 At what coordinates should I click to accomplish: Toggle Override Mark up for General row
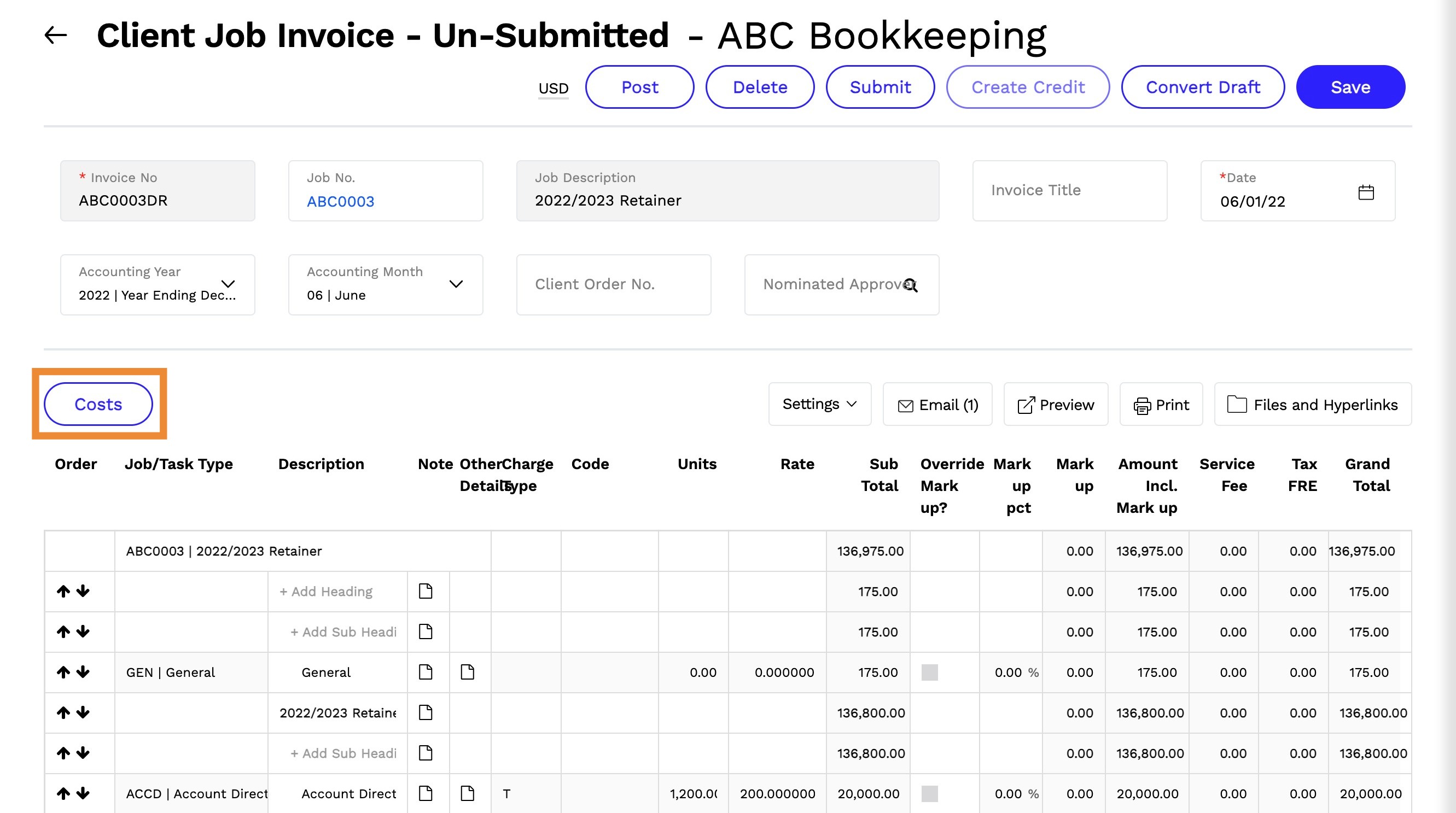coord(929,672)
